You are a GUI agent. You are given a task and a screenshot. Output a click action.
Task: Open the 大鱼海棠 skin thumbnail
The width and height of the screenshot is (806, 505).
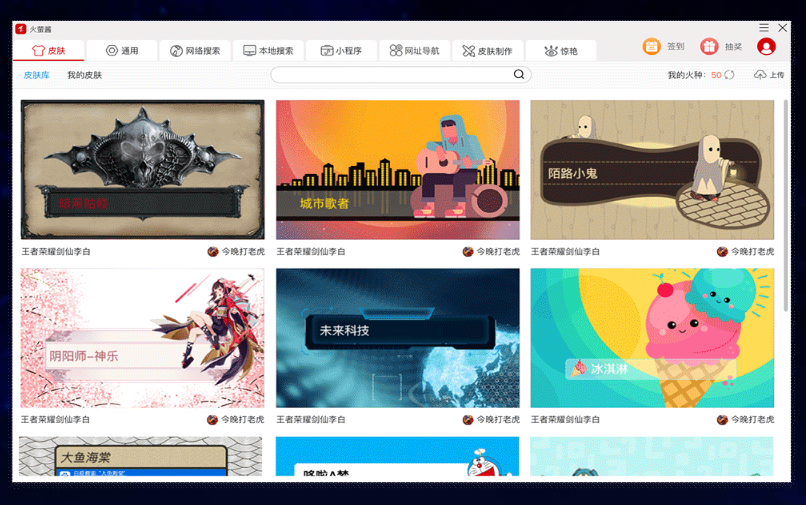(141, 456)
